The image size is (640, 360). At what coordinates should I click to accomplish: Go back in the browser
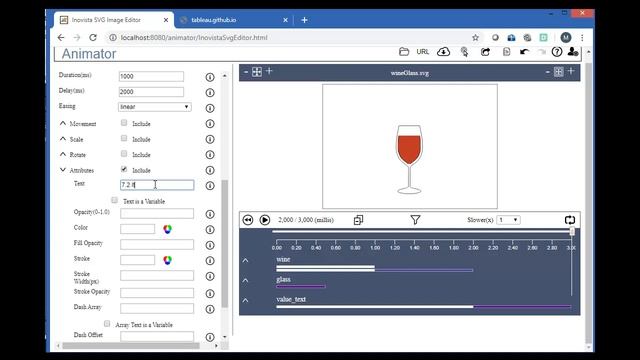click(x=61, y=38)
